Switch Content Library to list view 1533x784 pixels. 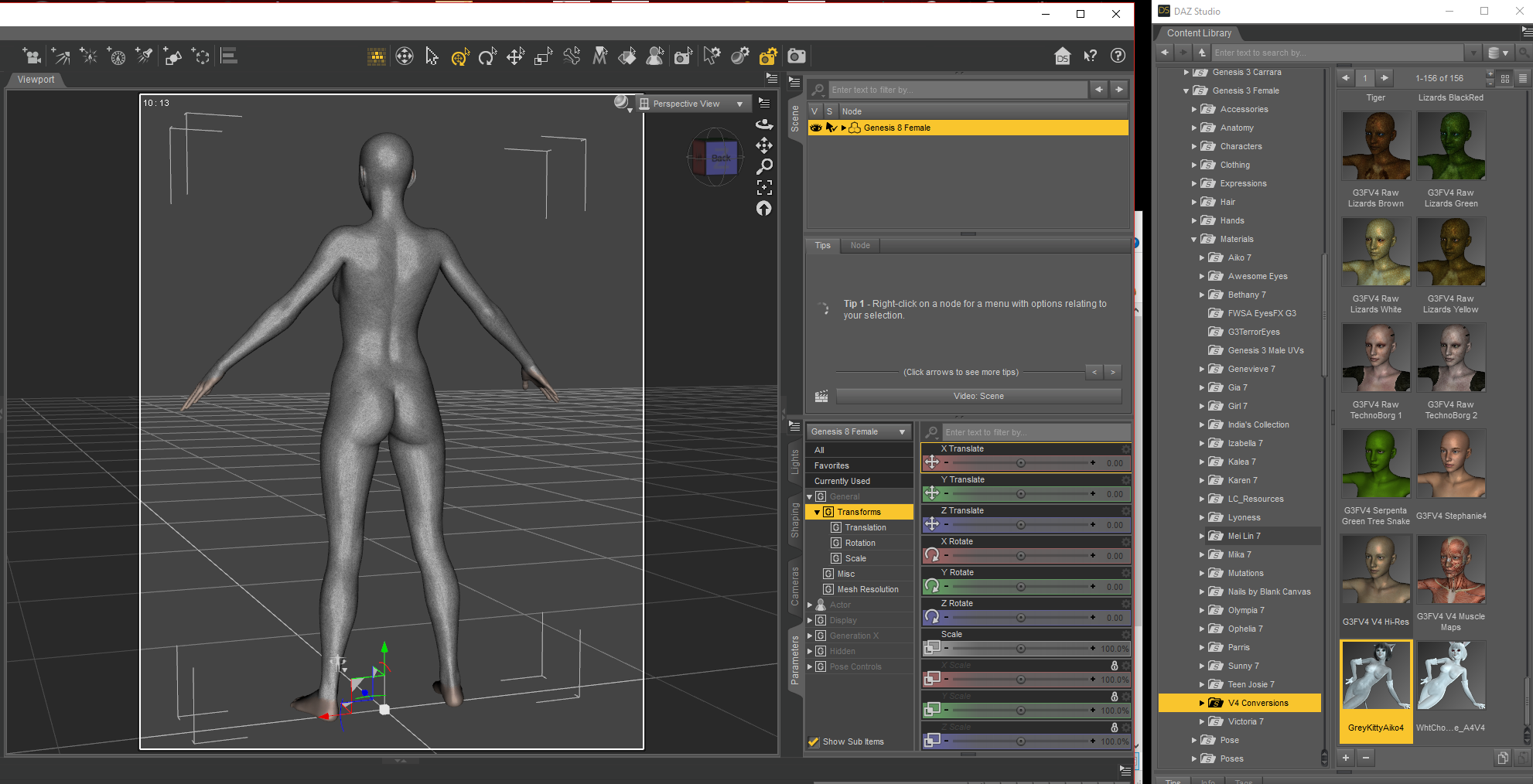click(x=1522, y=78)
